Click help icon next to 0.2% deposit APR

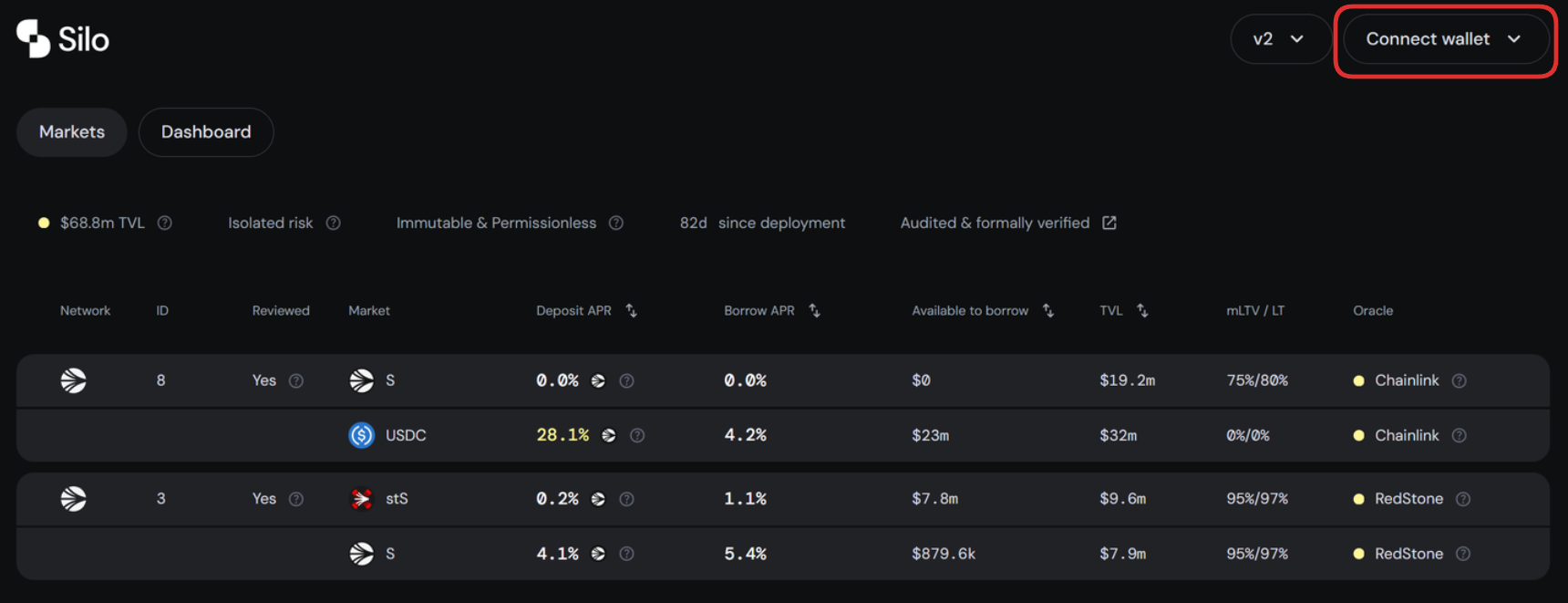point(626,499)
